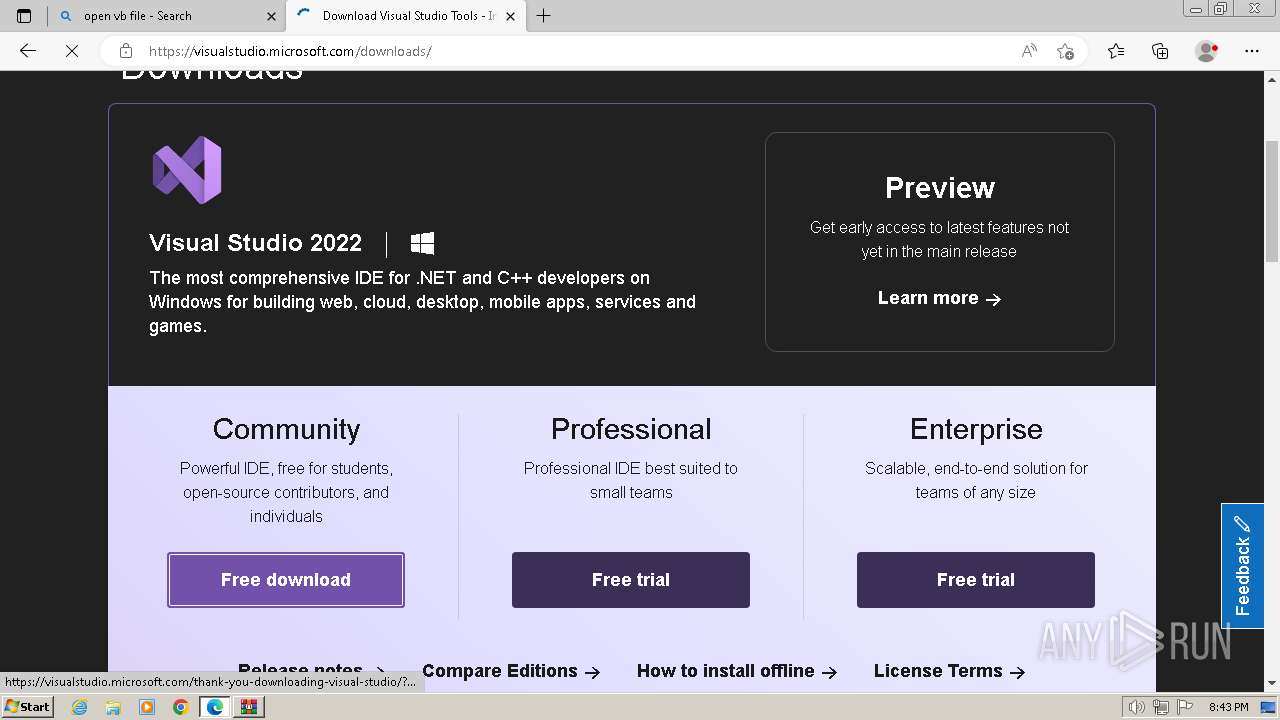This screenshot has height=720, width=1280.
Task: Launch Google Chrome from taskbar
Action: (x=181, y=707)
